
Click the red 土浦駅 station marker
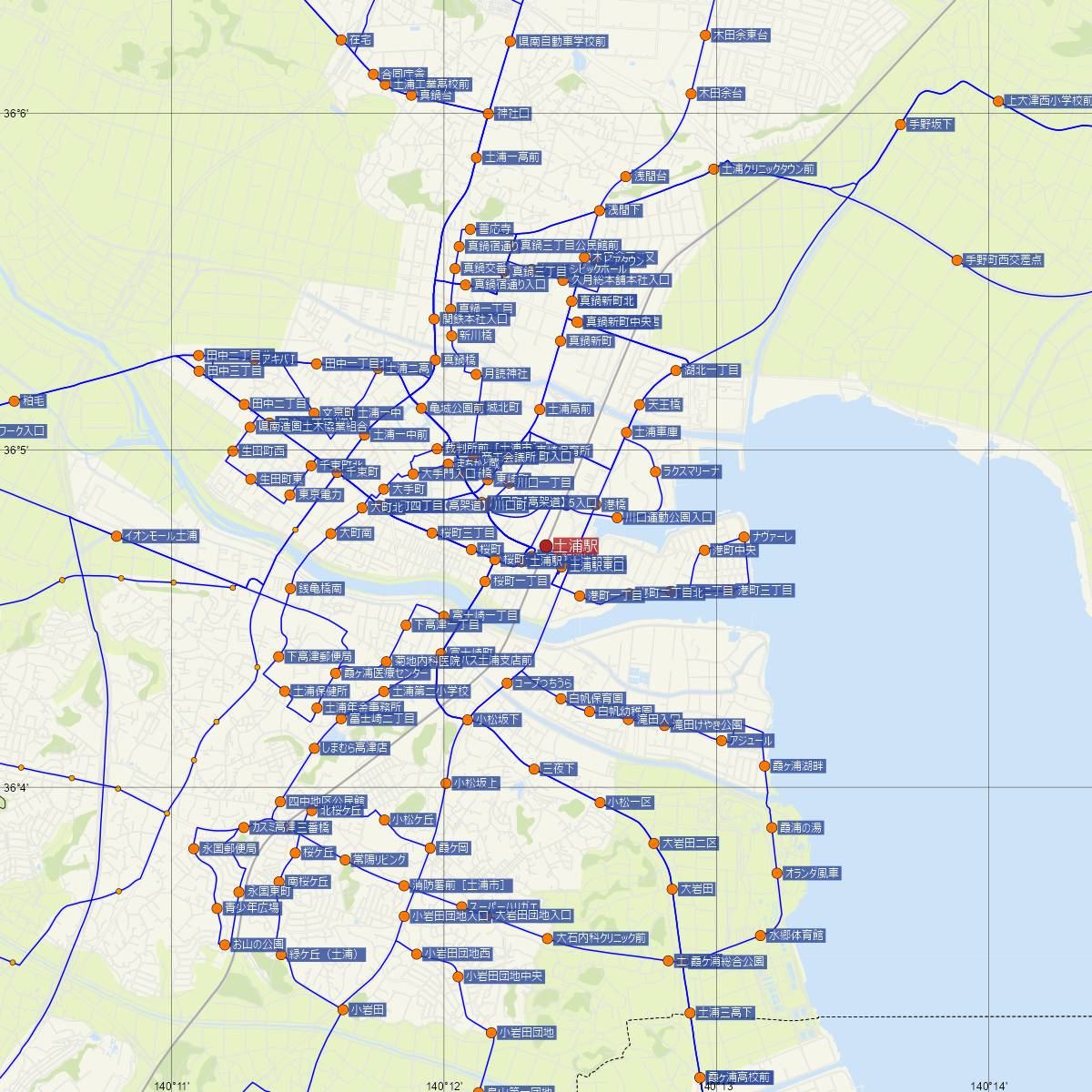click(546, 545)
